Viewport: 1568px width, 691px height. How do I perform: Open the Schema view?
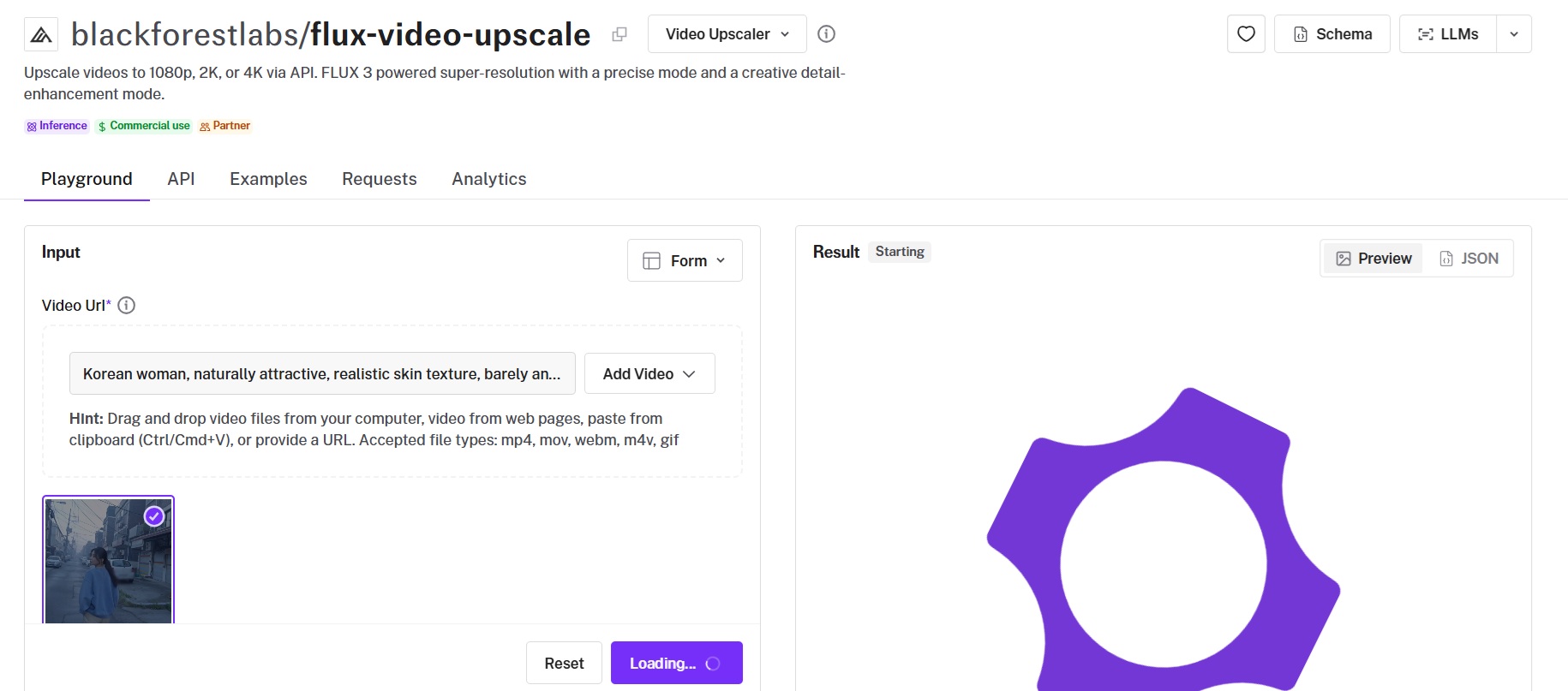1332,34
